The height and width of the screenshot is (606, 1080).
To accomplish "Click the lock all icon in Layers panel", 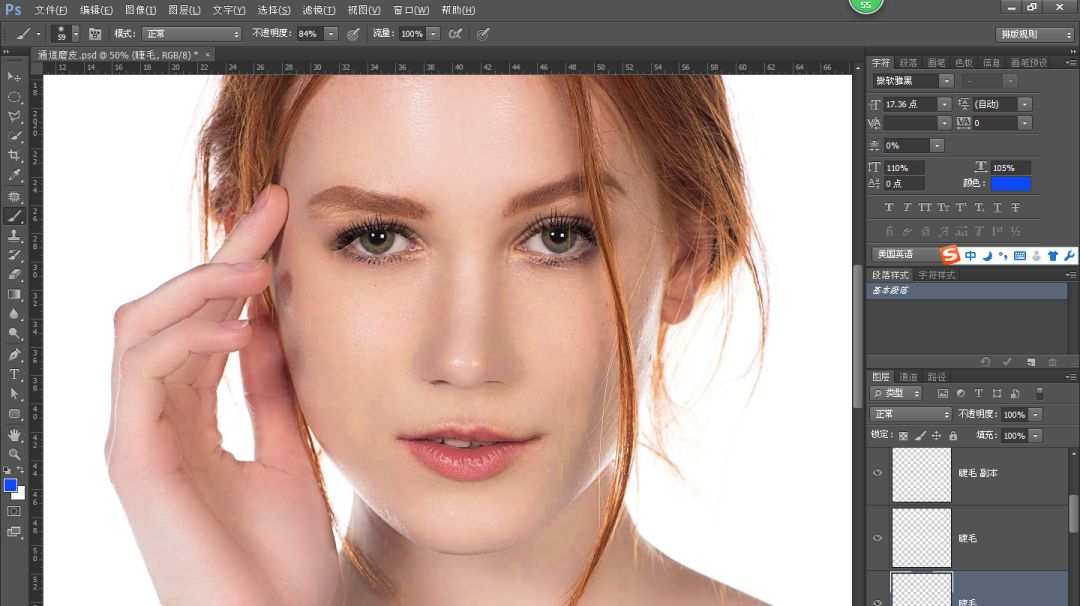I will [952, 436].
